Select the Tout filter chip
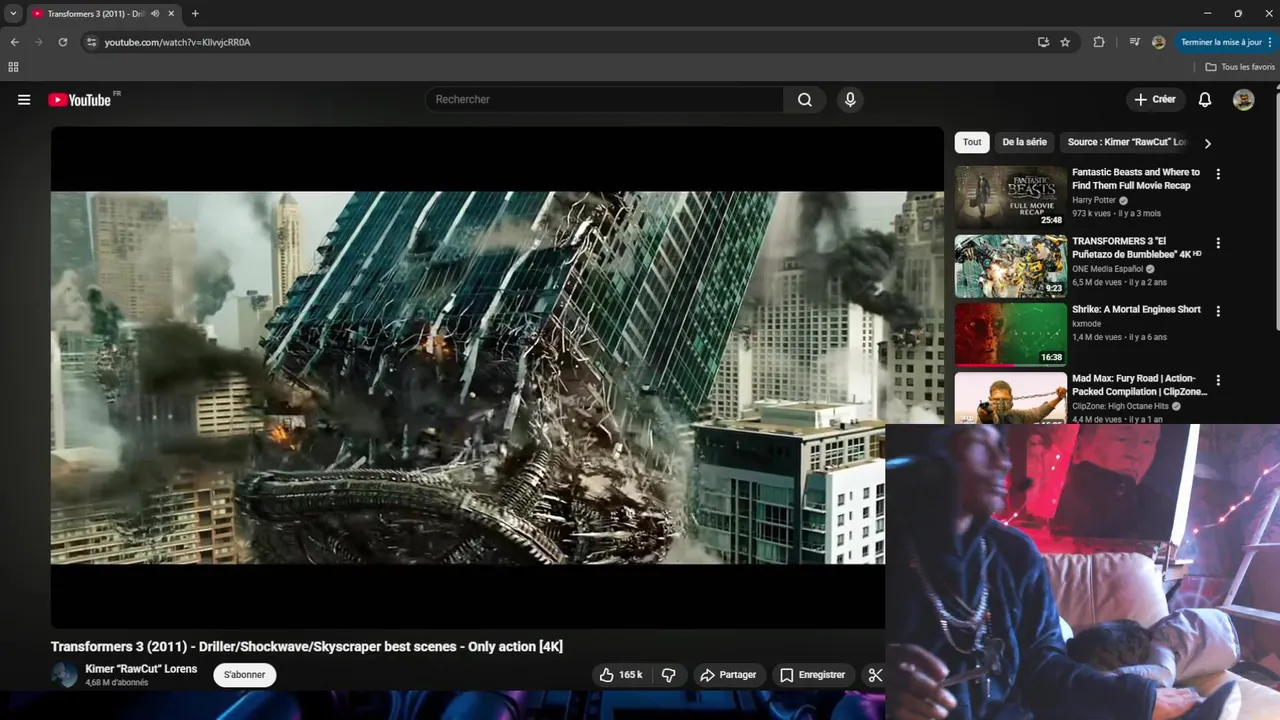 tap(972, 142)
